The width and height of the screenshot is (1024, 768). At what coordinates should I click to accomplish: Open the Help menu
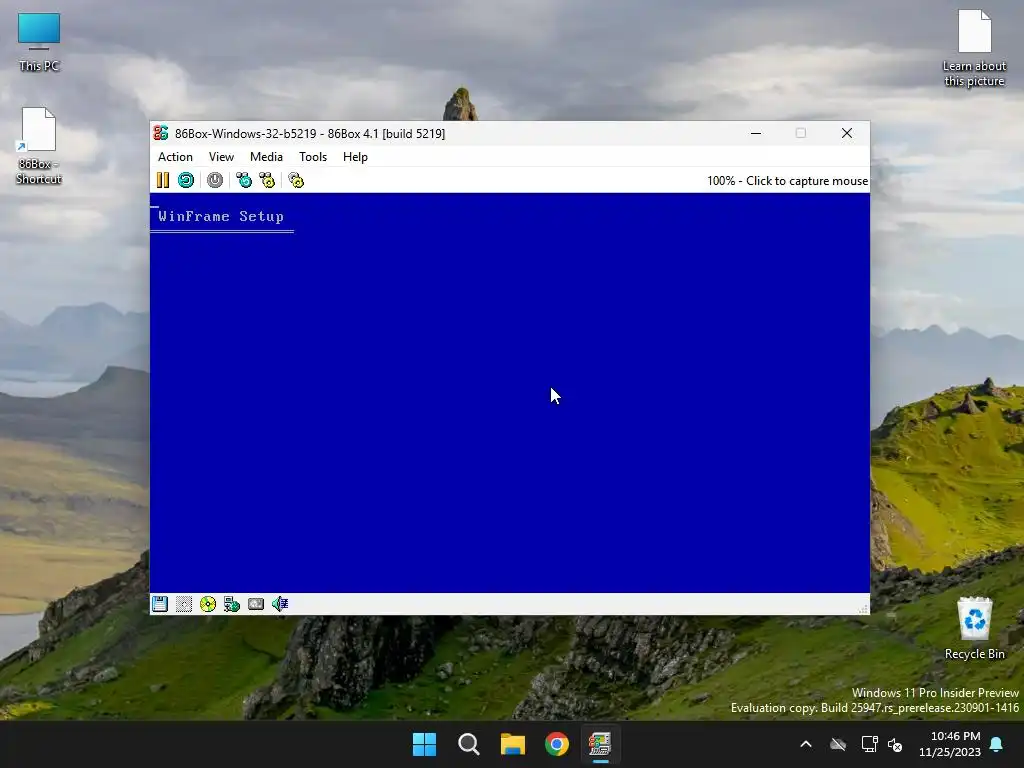point(355,157)
